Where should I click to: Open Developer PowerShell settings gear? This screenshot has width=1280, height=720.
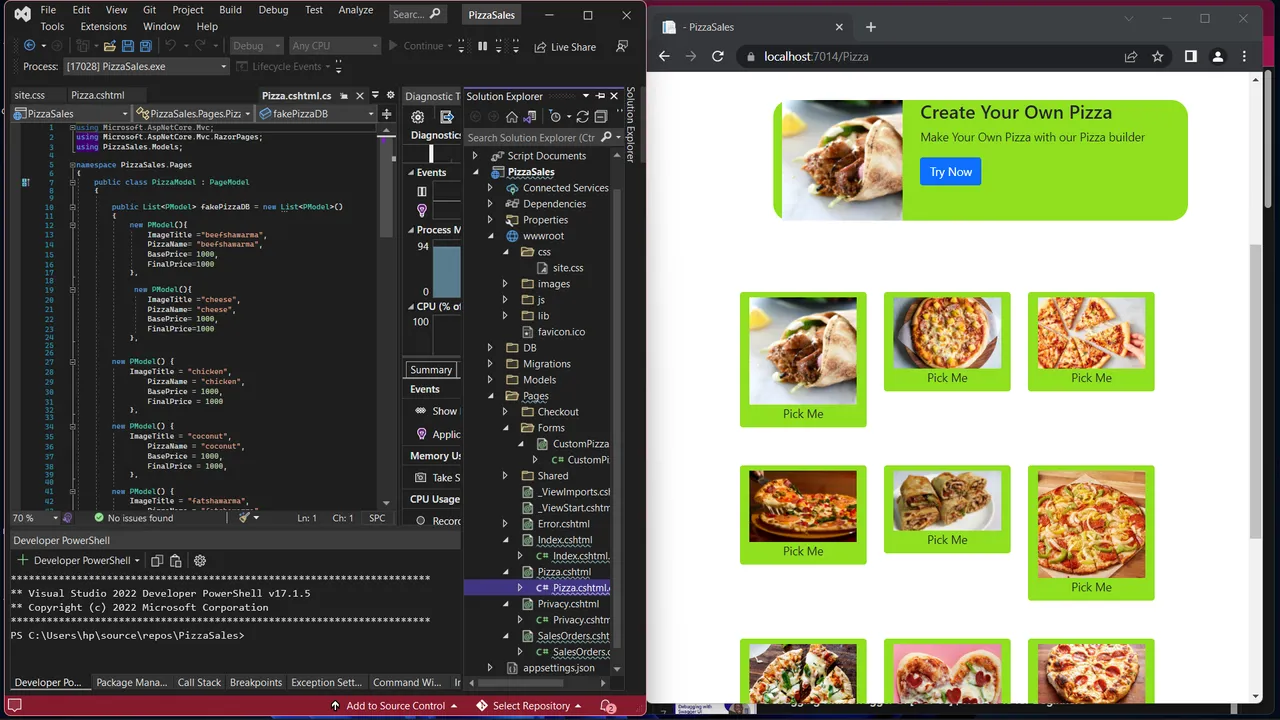pos(199,561)
